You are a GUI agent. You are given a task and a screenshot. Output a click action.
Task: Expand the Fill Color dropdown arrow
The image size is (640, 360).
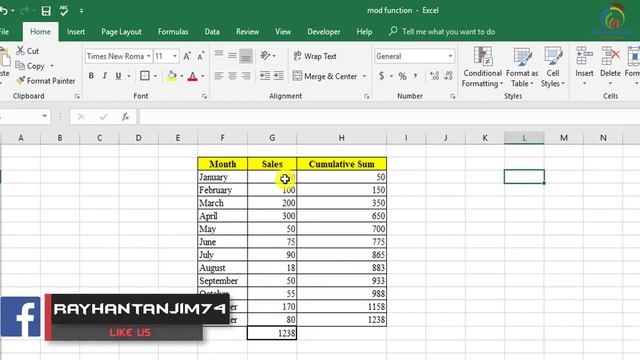(x=182, y=76)
